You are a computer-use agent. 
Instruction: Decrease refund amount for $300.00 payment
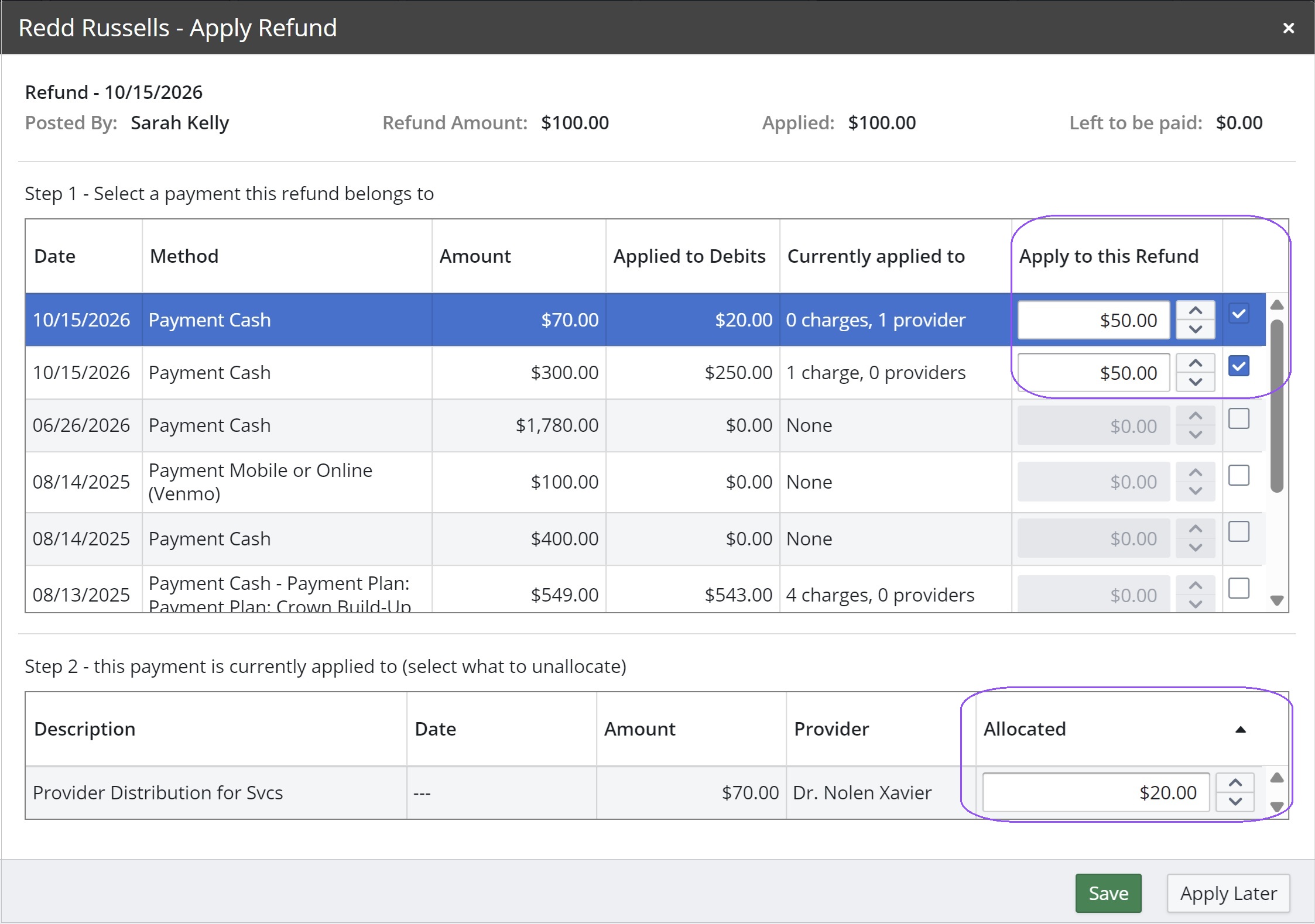click(x=1196, y=382)
